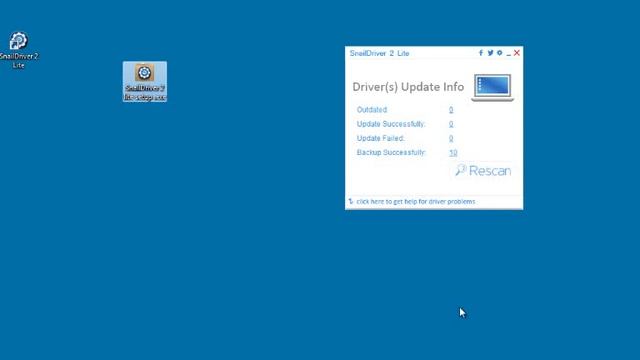Image resolution: width=640 pixels, height=360 pixels.
Task: Open the Update Successfully count link
Action: point(451,124)
